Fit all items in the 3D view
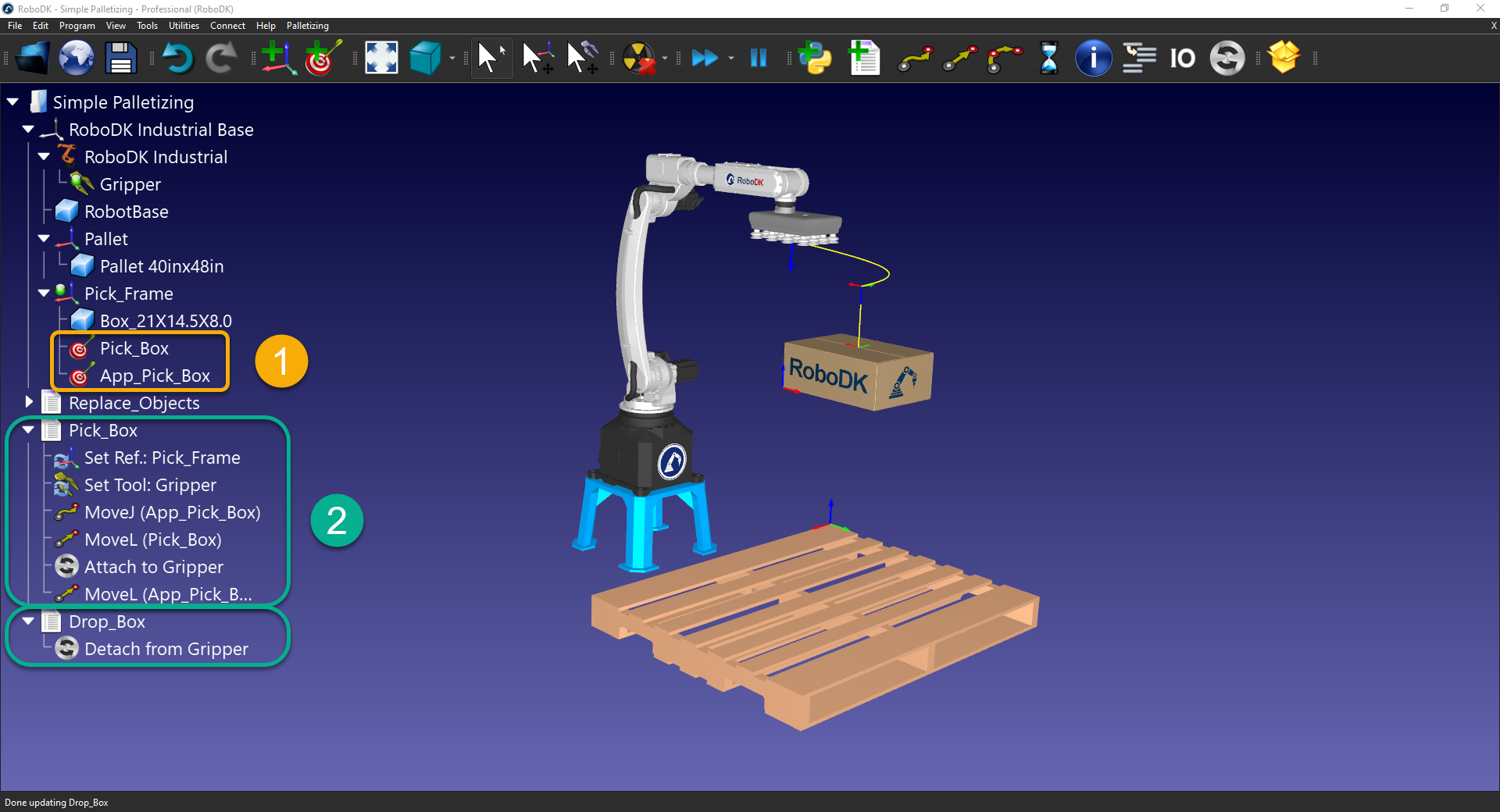Screen dimensions: 1500x812 pyautogui.click(x=380, y=58)
